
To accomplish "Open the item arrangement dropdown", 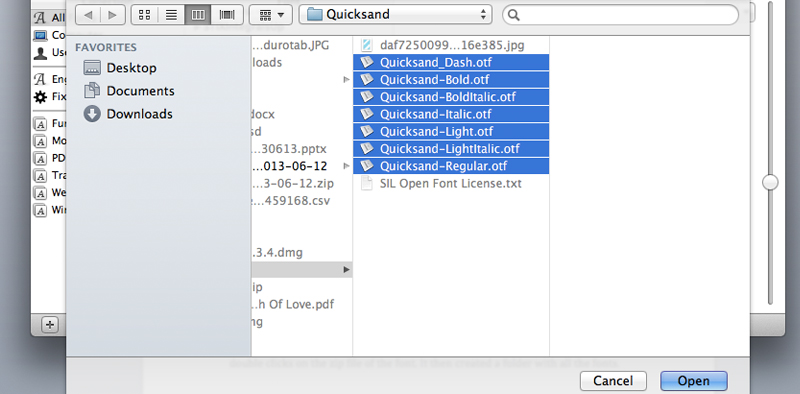I will [271, 15].
